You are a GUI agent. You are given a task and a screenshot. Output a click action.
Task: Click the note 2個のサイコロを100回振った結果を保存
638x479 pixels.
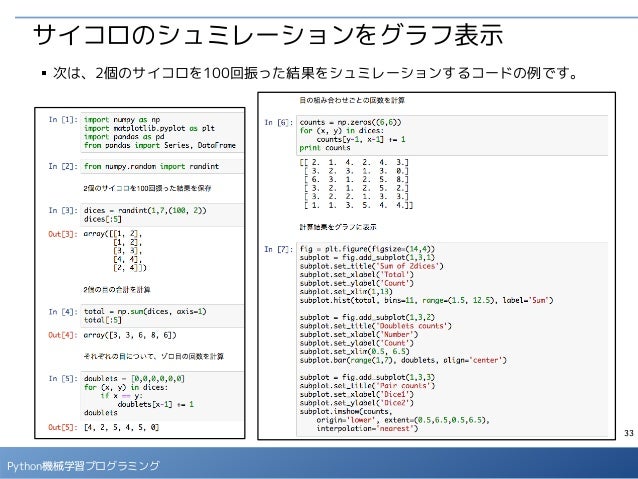(x=147, y=188)
